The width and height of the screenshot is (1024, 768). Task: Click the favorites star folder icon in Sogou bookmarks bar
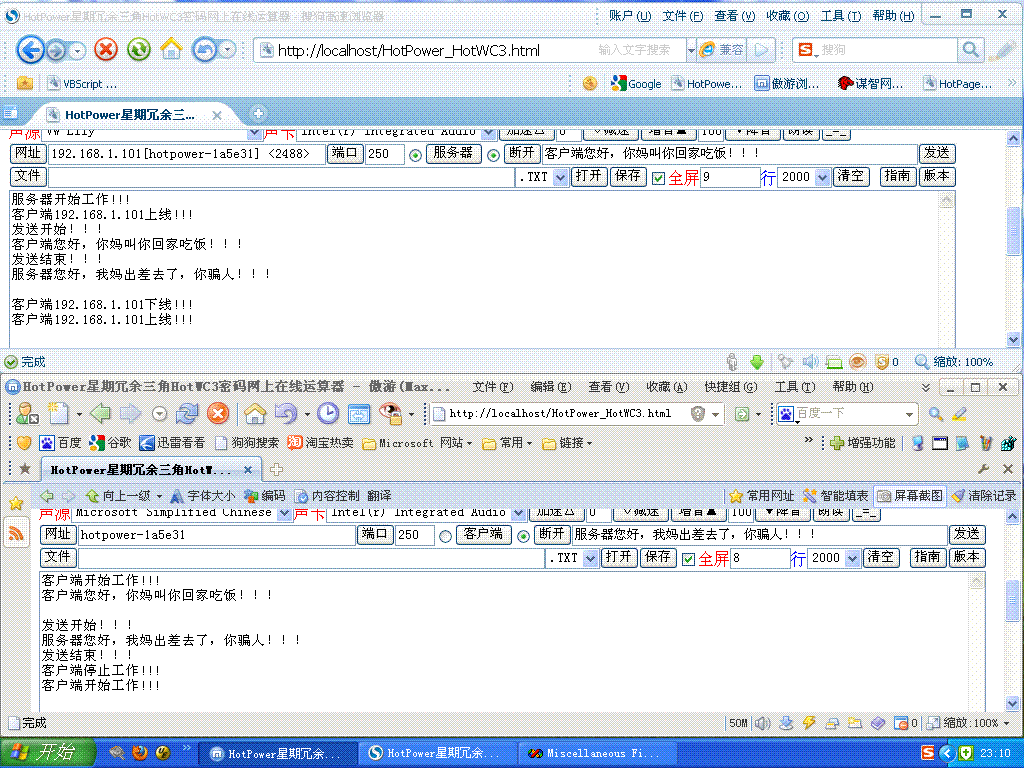(x=25, y=83)
